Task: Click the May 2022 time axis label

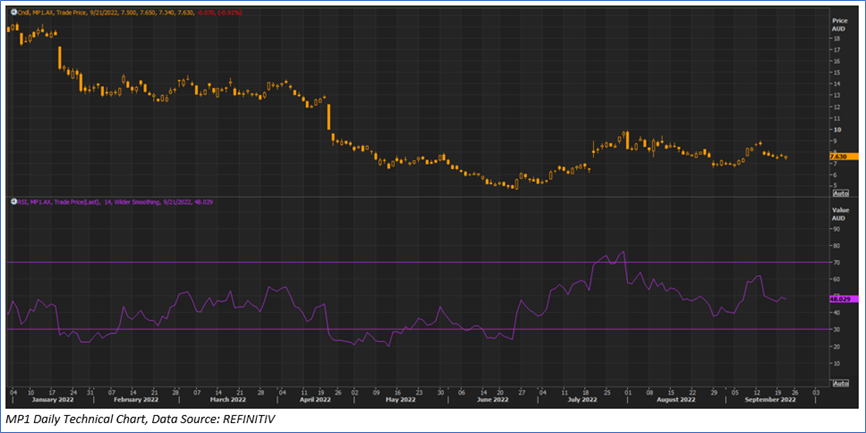Action: (400, 399)
